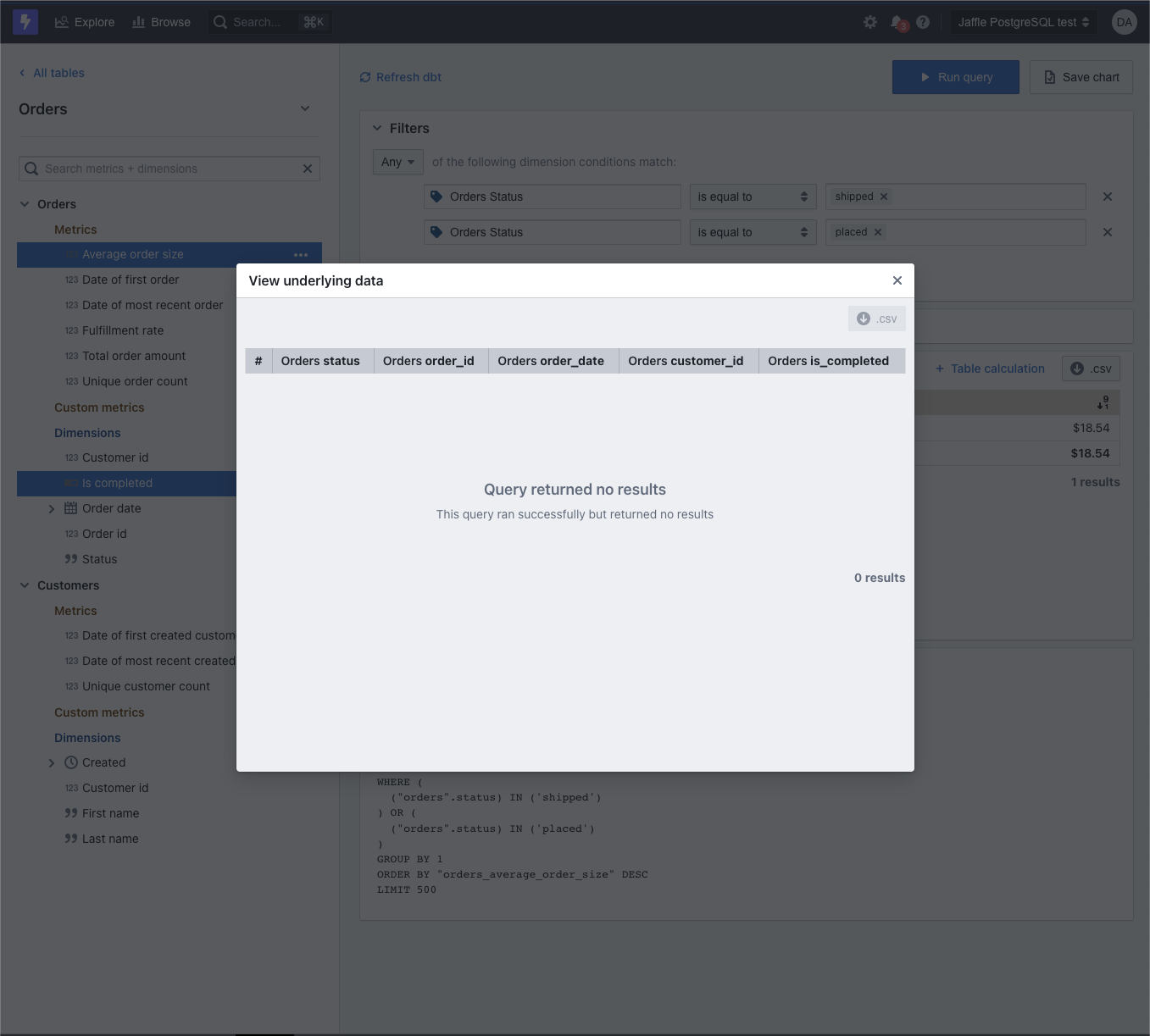The width and height of the screenshot is (1150, 1036).
Task: Click the sort arrow on the results column
Action: click(1103, 403)
